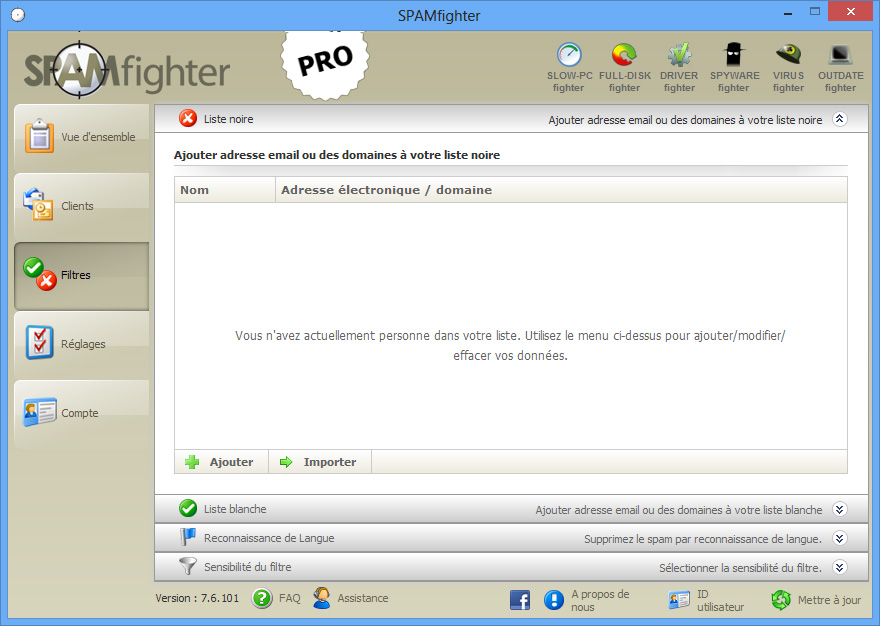The image size is (880, 626).
Task: Go to Vue d'ensemble section
Action: [81, 137]
